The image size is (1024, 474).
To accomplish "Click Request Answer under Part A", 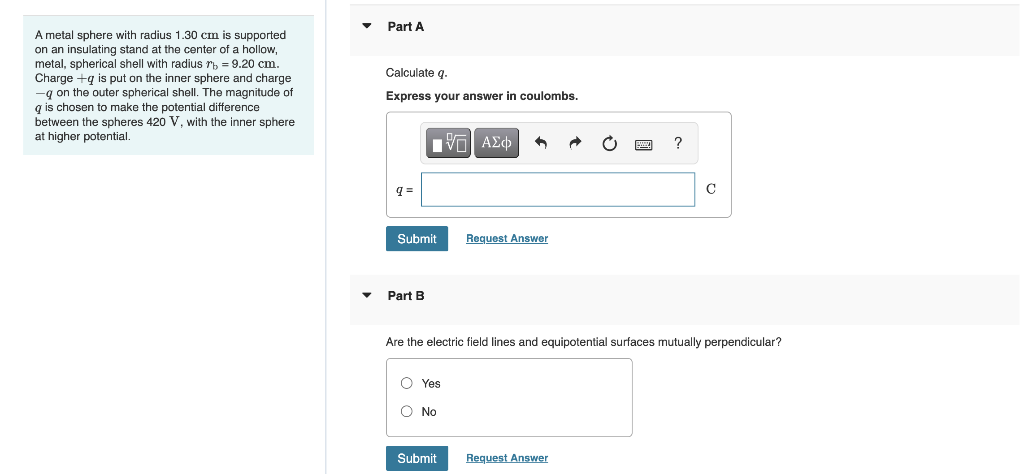I will tap(507, 239).
